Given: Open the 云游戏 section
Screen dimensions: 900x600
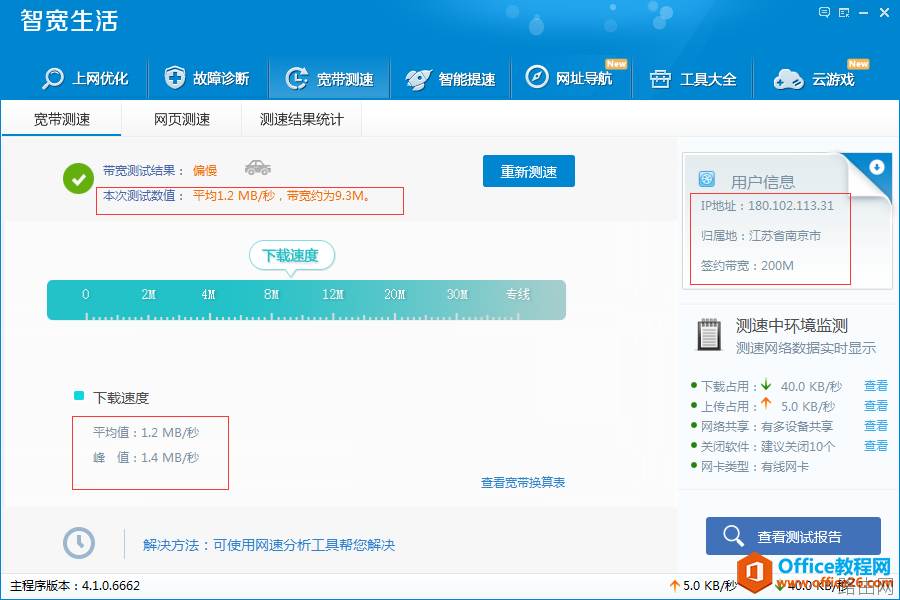Looking at the screenshot, I should coord(814,79).
